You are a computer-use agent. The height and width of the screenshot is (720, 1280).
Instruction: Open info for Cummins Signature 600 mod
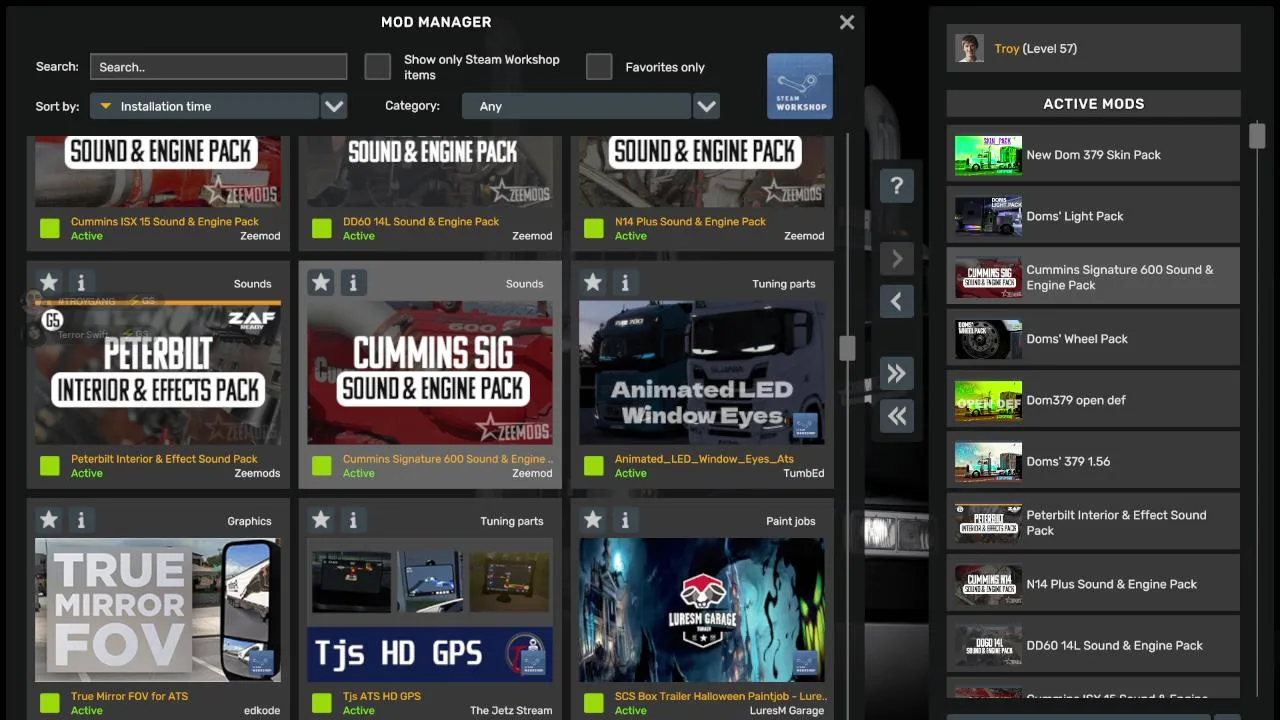coord(353,283)
